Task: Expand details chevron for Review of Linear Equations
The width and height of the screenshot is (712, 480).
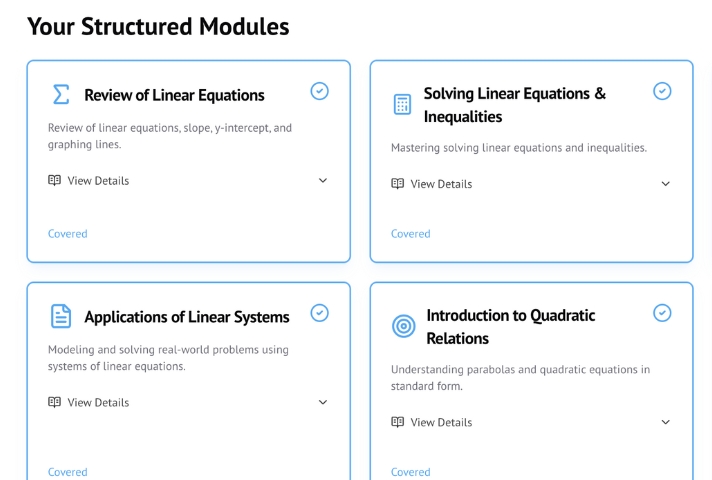Action: coord(323,181)
